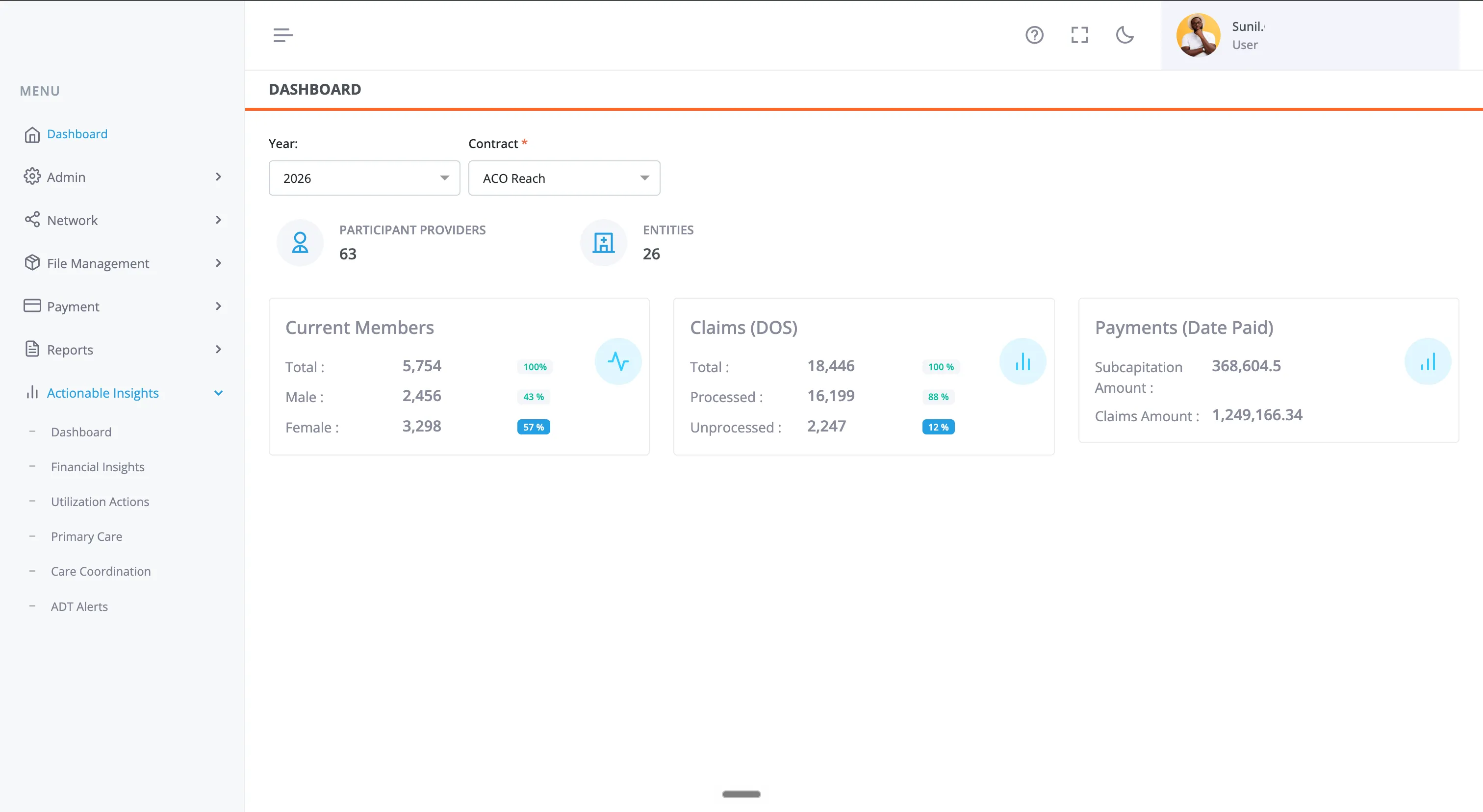Click the Payment card icon
The image size is (1483, 812).
click(32, 305)
